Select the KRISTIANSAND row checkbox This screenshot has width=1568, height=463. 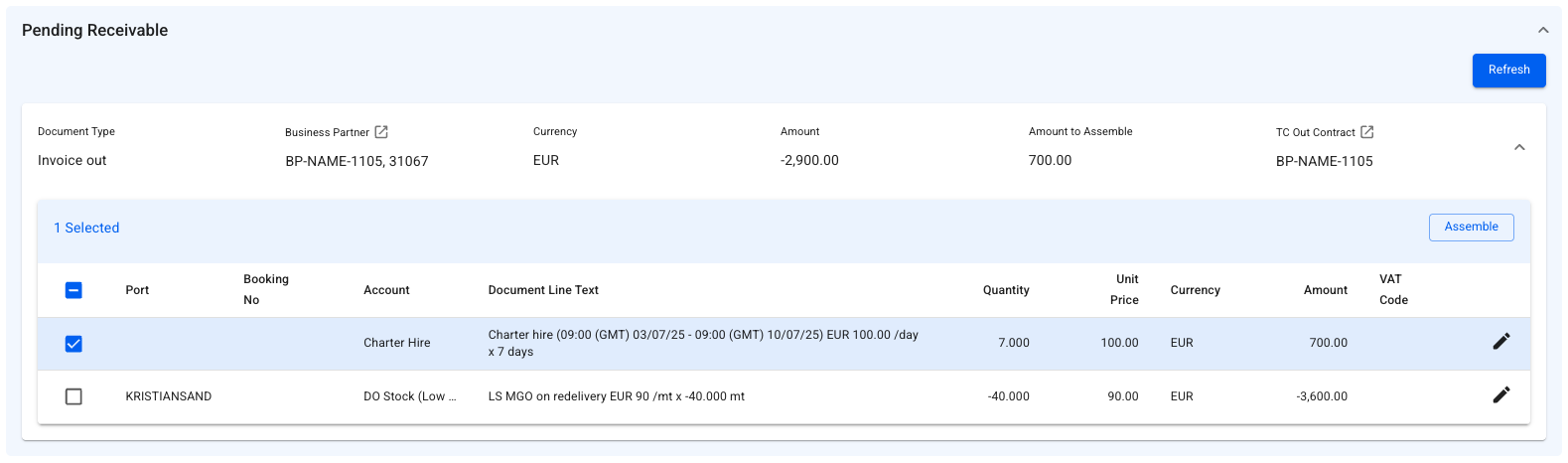click(73, 396)
